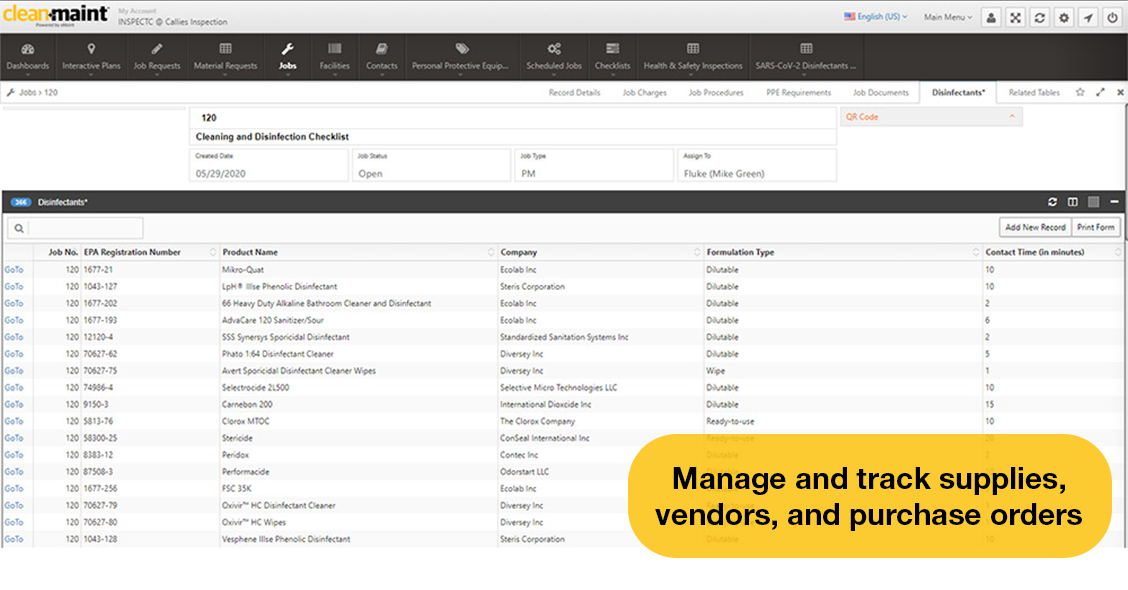Open Personal Protective Equipment module

(460, 57)
